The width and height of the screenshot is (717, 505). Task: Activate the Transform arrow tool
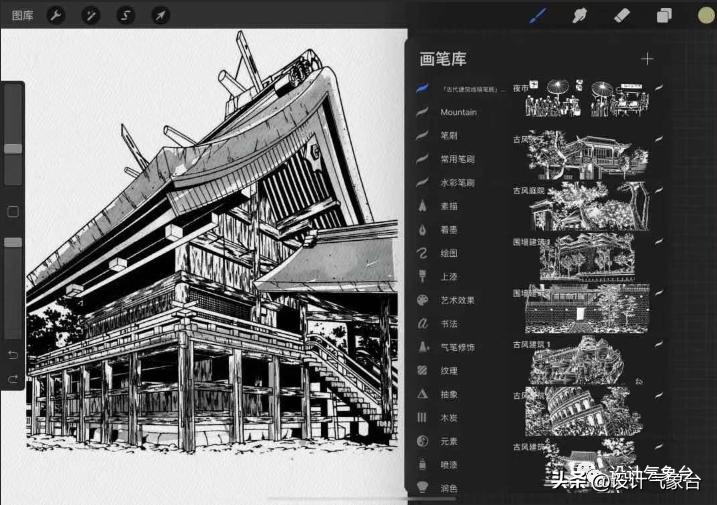pyautogui.click(x=161, y=16)
